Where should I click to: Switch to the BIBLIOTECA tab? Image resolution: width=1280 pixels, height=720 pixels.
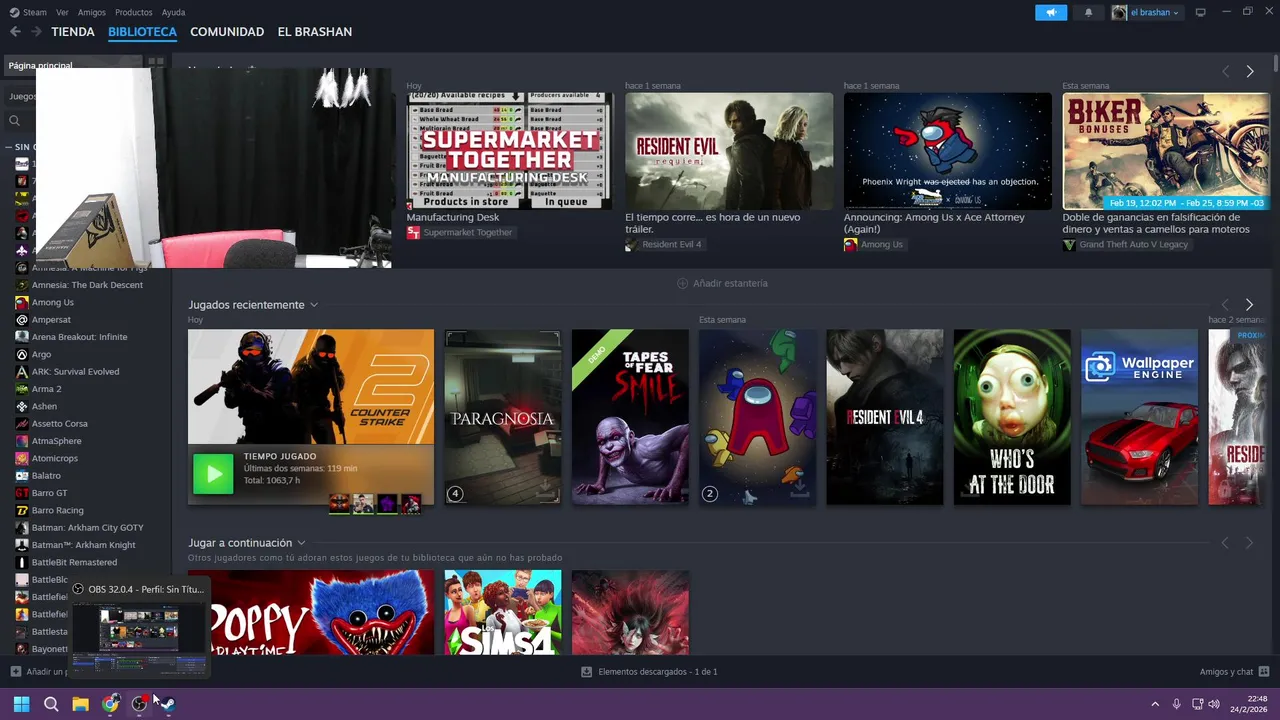pos(142,32)
